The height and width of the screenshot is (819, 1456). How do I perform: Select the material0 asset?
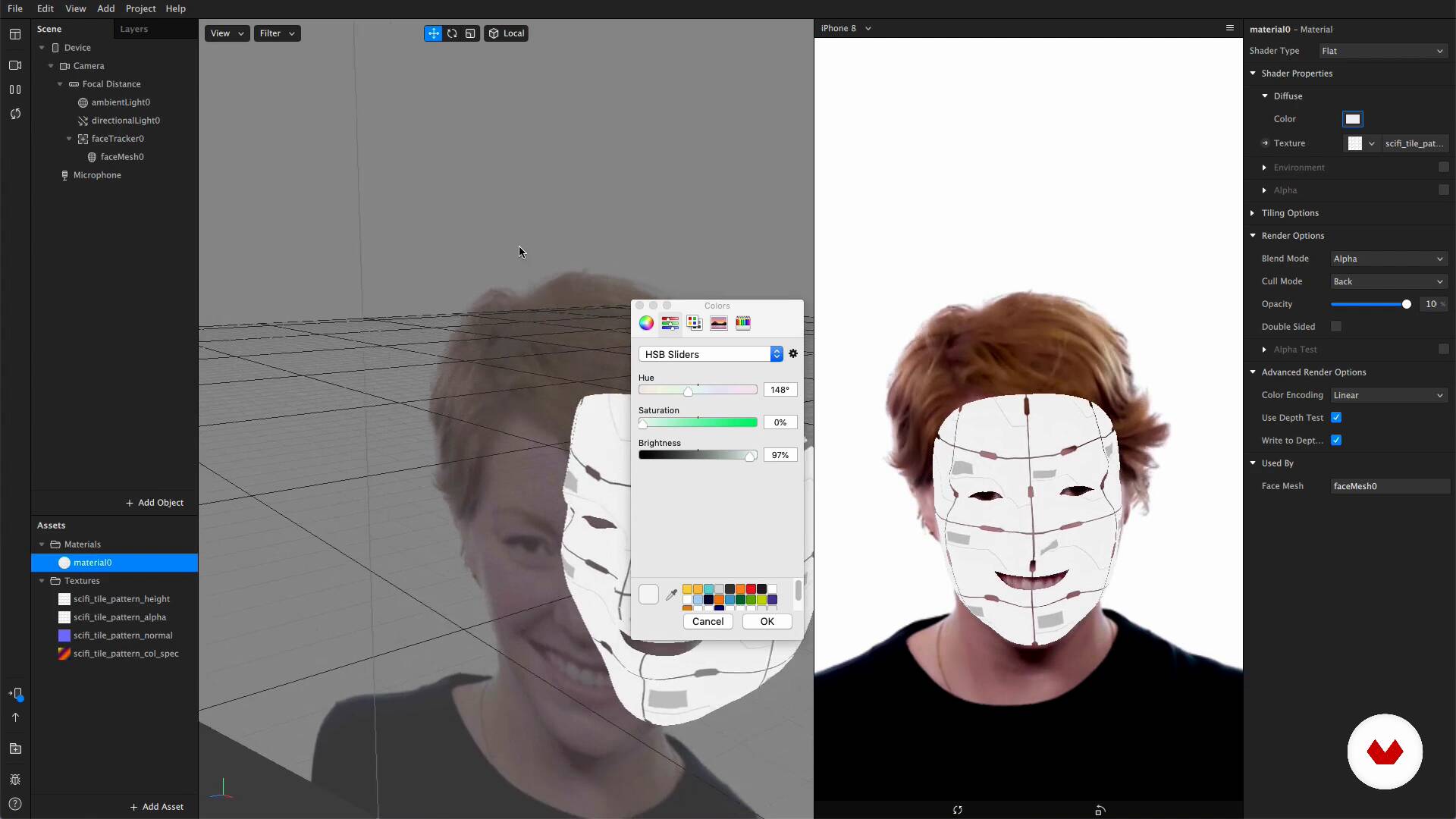(115, 563)
